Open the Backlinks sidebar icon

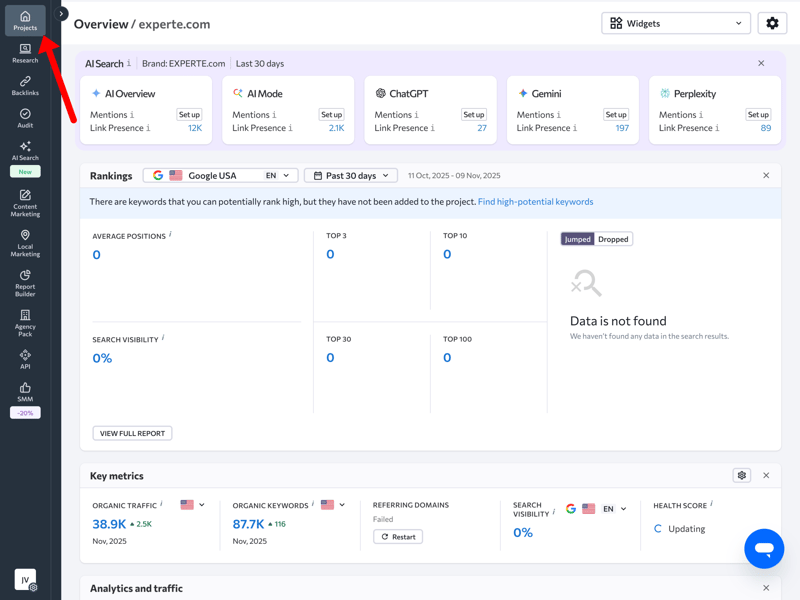click(25, 86)
